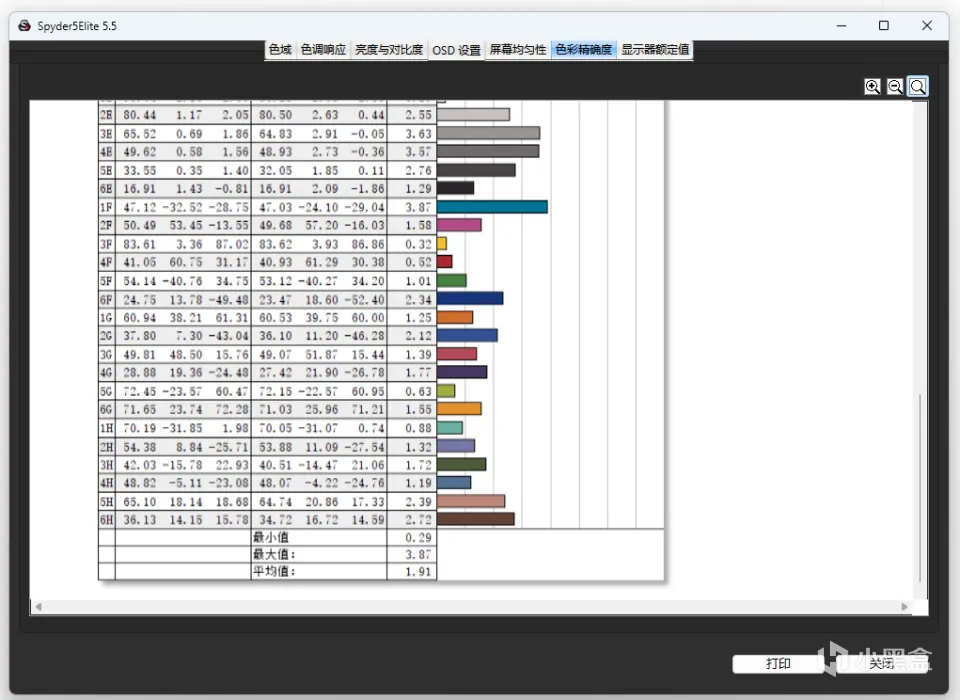Viewport: 960px width, 700px height.
Task: Click the average value 1.91
Action: click(418, 572)
